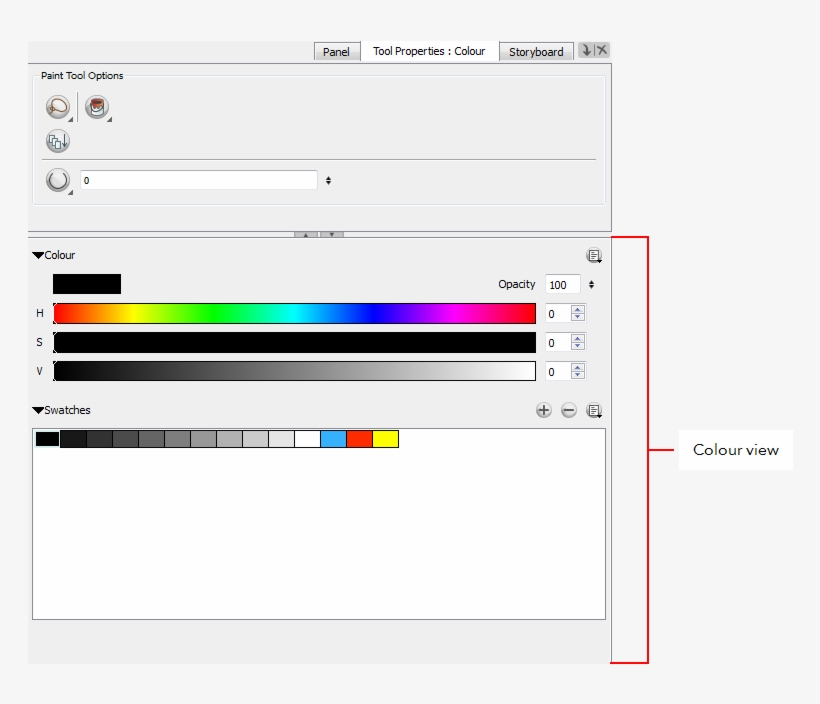The image size is (820, 704).
Task: Open the Swatches menu icon
Action: (595, 410)
